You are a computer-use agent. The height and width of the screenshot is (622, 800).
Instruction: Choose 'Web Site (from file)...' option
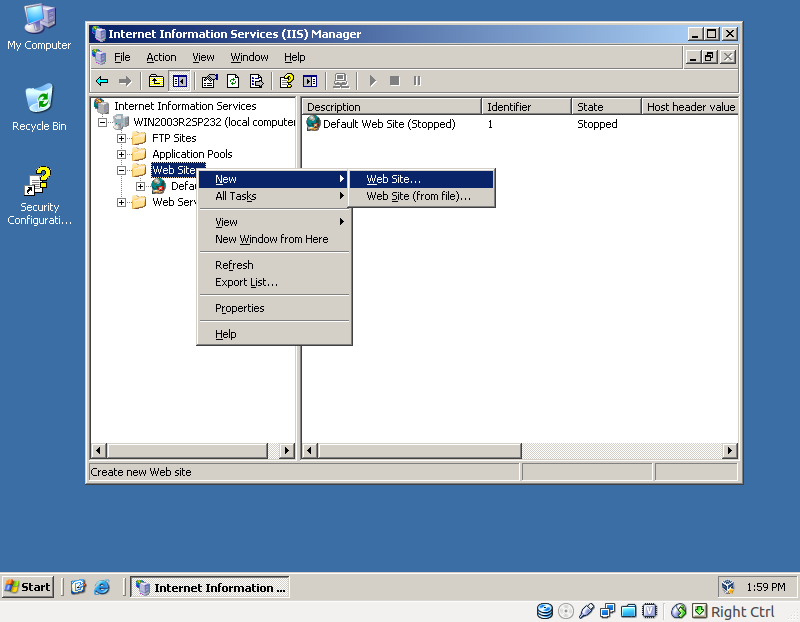(x=421, y=196)
